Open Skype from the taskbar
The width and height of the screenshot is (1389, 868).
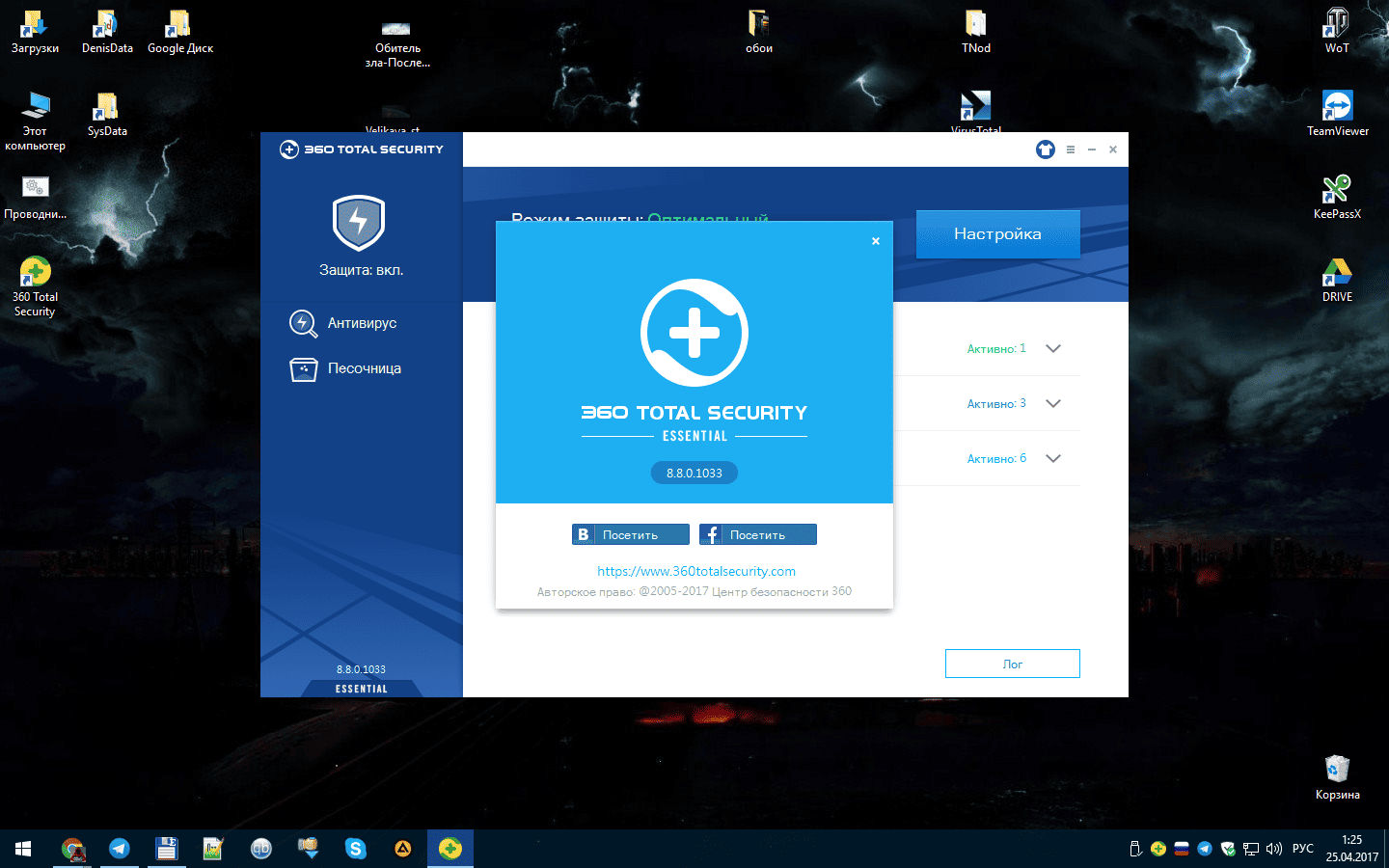pyautogui.click(x=356, y=849)
